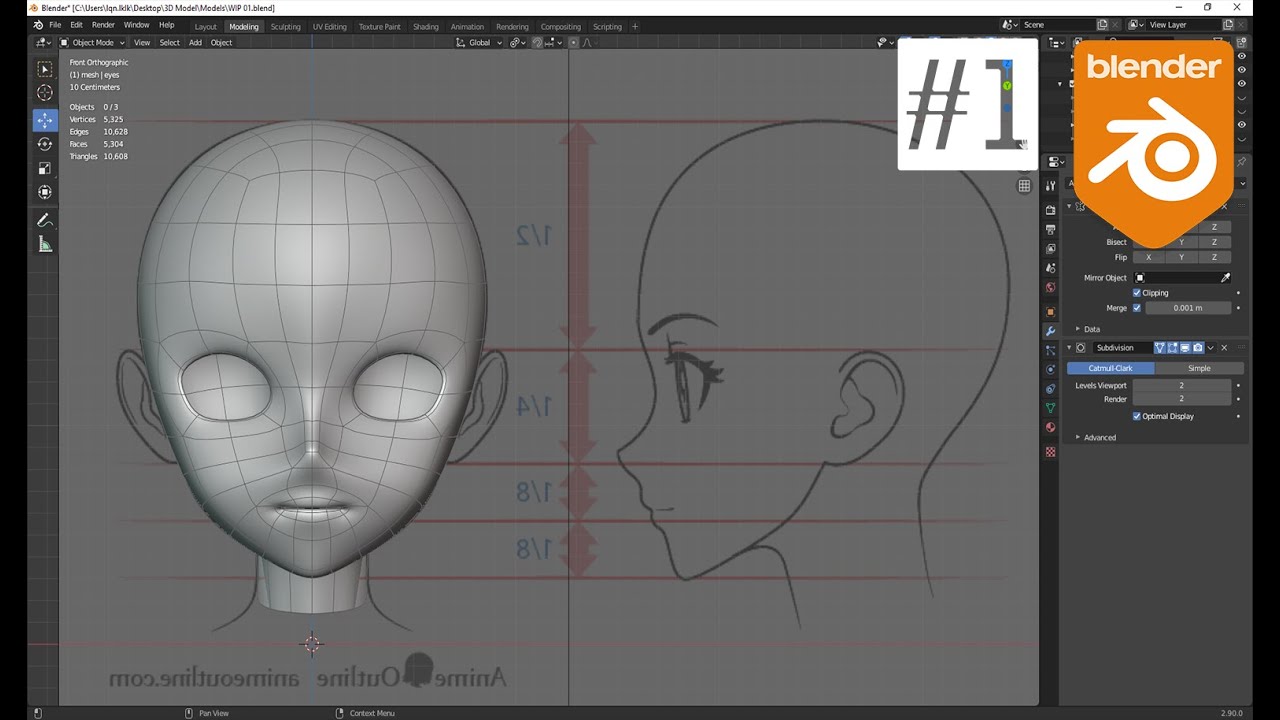Activate the Cursor tool
The height and width of the screenshot is (720, 1280).
[x=45, y=93]
